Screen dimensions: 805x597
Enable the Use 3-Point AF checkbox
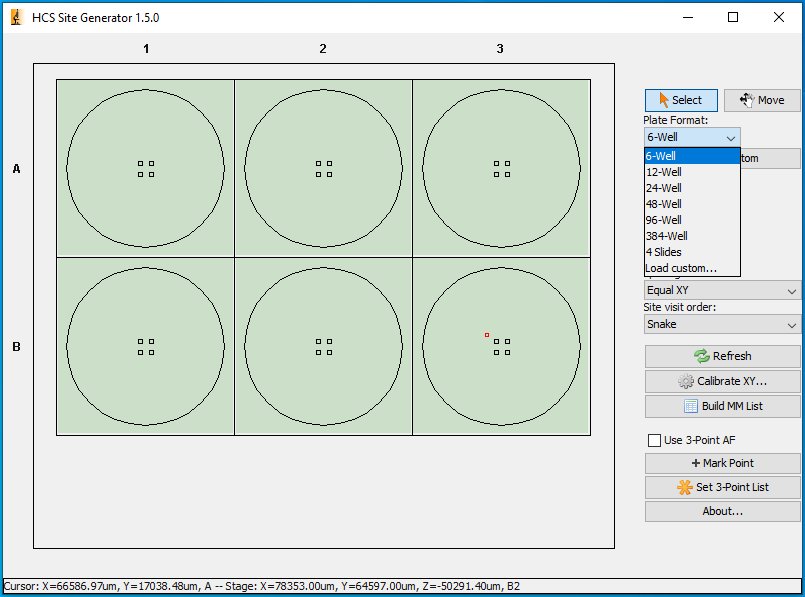coord(655,440)
